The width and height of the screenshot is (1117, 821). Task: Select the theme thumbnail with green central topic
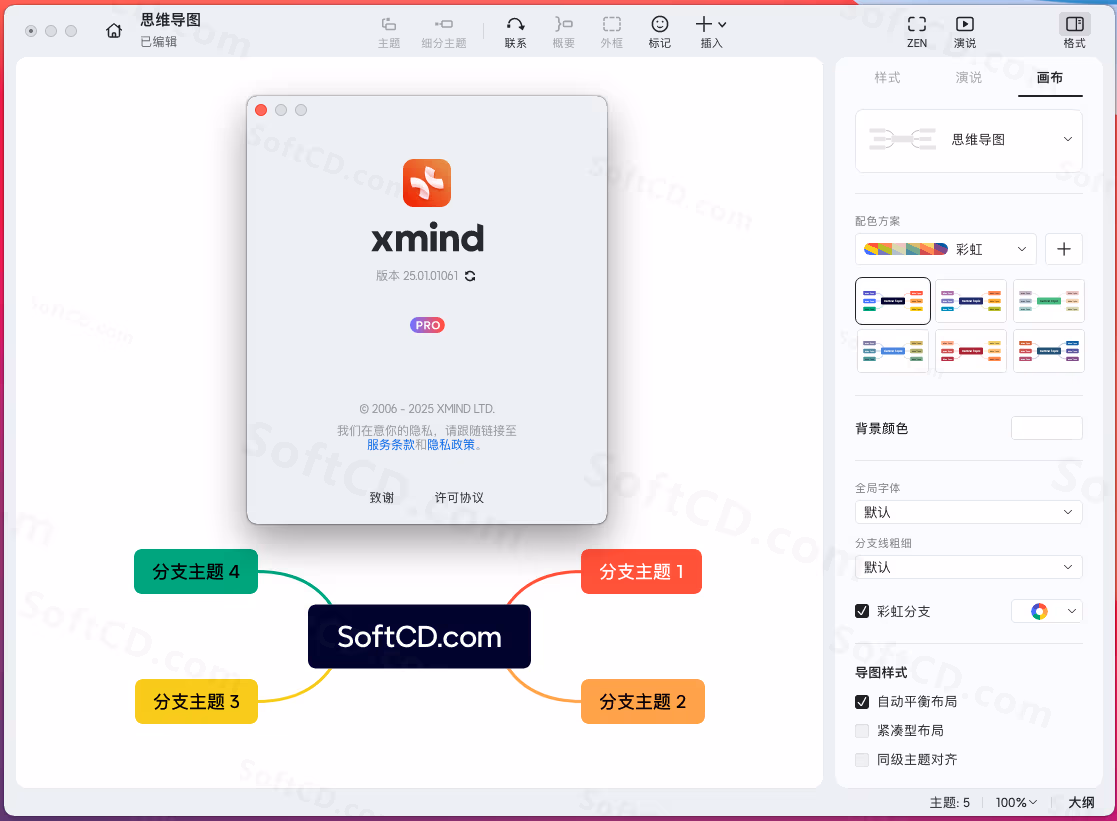tap(1049, 301)
